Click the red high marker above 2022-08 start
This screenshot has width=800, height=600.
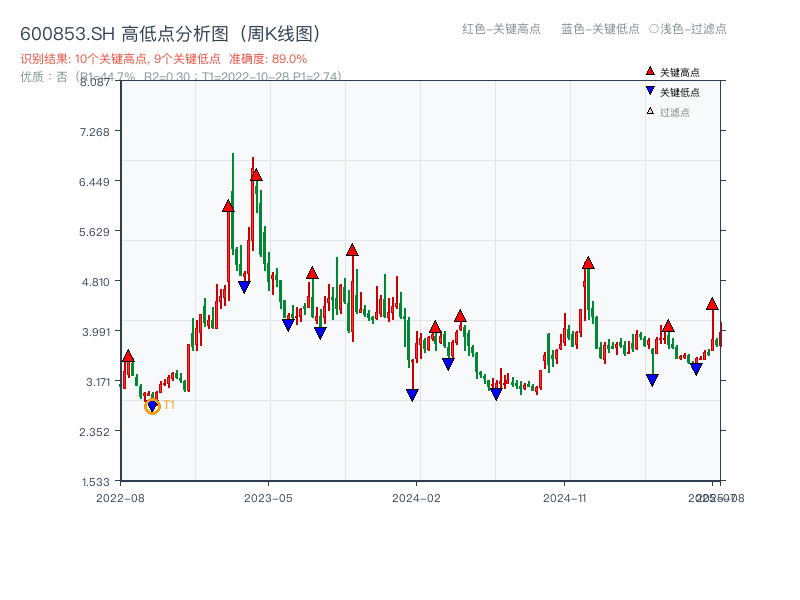pos(129,355)
